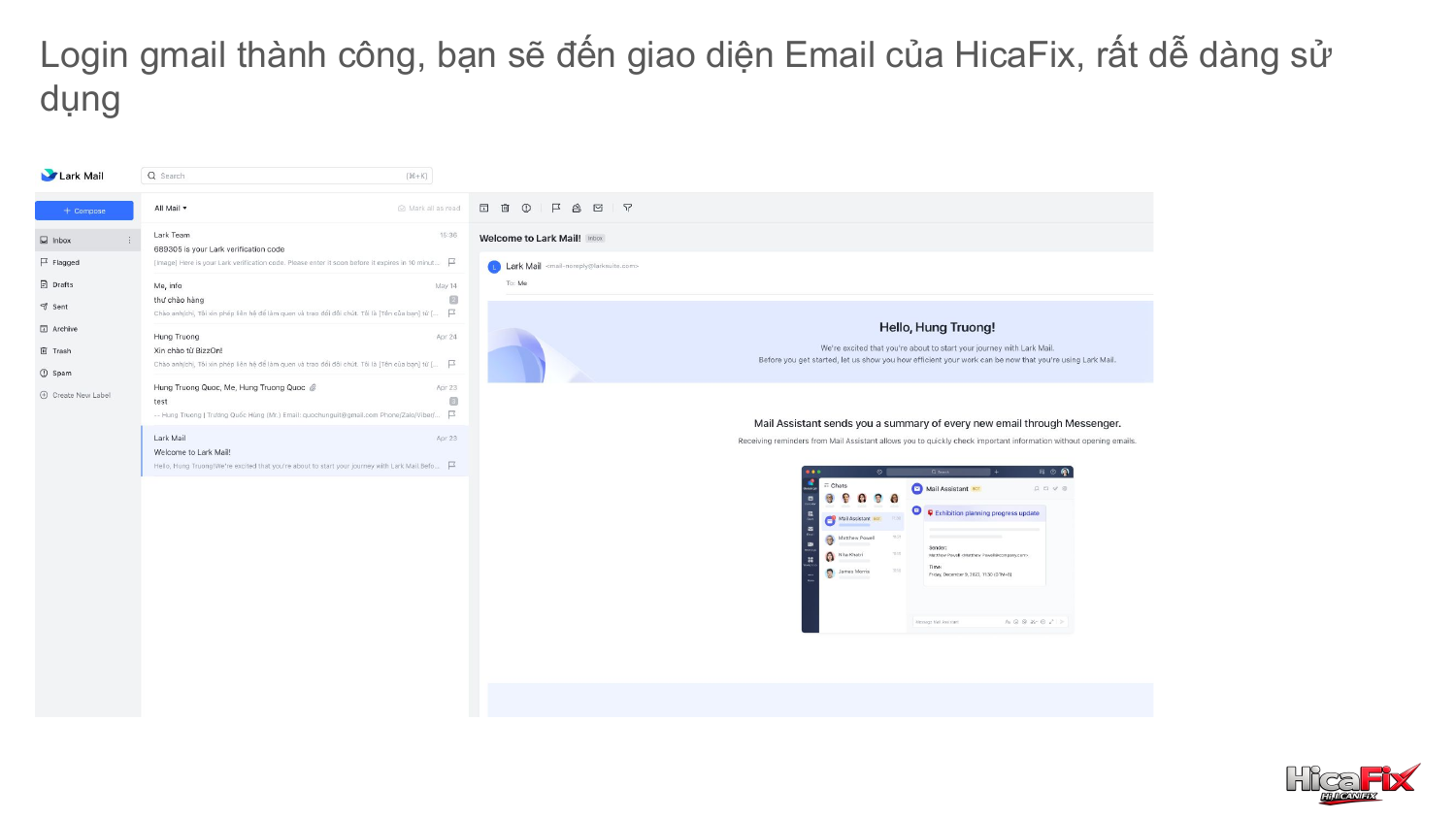Open the 'test' email thread
The width and height of the screenshot is (1456, 819).
[x=305, y=401]
